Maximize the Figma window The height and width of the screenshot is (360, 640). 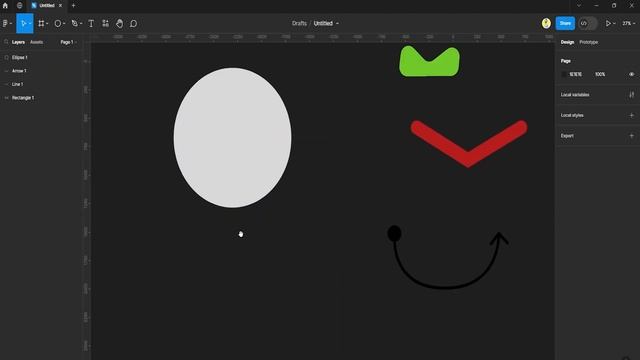614,6
